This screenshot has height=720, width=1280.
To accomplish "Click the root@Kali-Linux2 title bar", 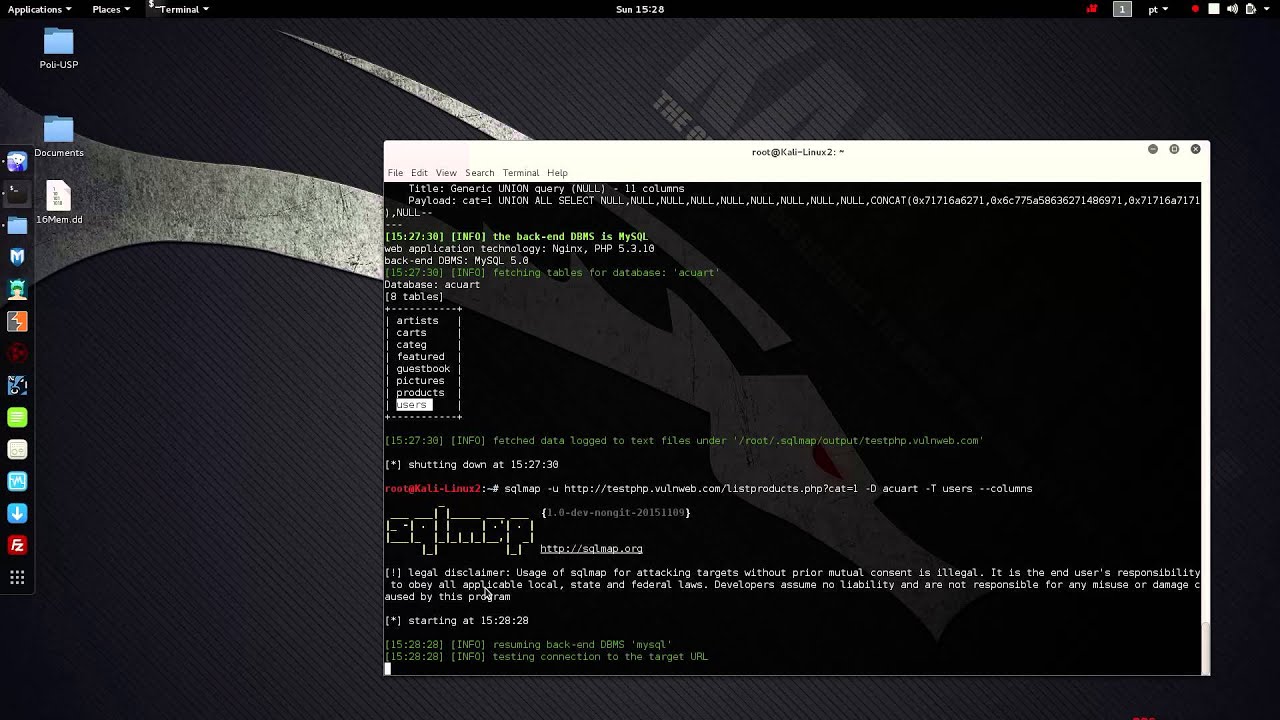I will 797,152.
